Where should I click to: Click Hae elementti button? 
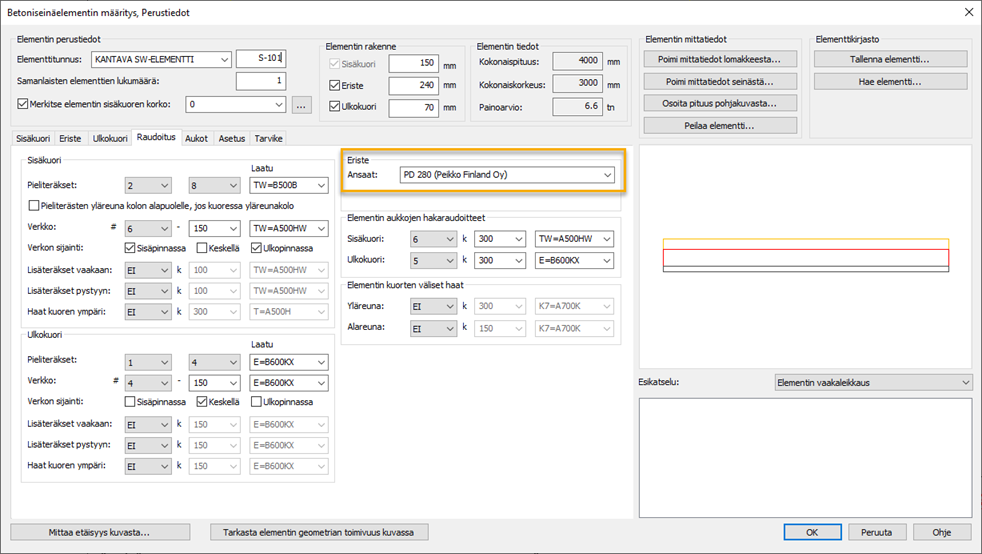[890, 81]
